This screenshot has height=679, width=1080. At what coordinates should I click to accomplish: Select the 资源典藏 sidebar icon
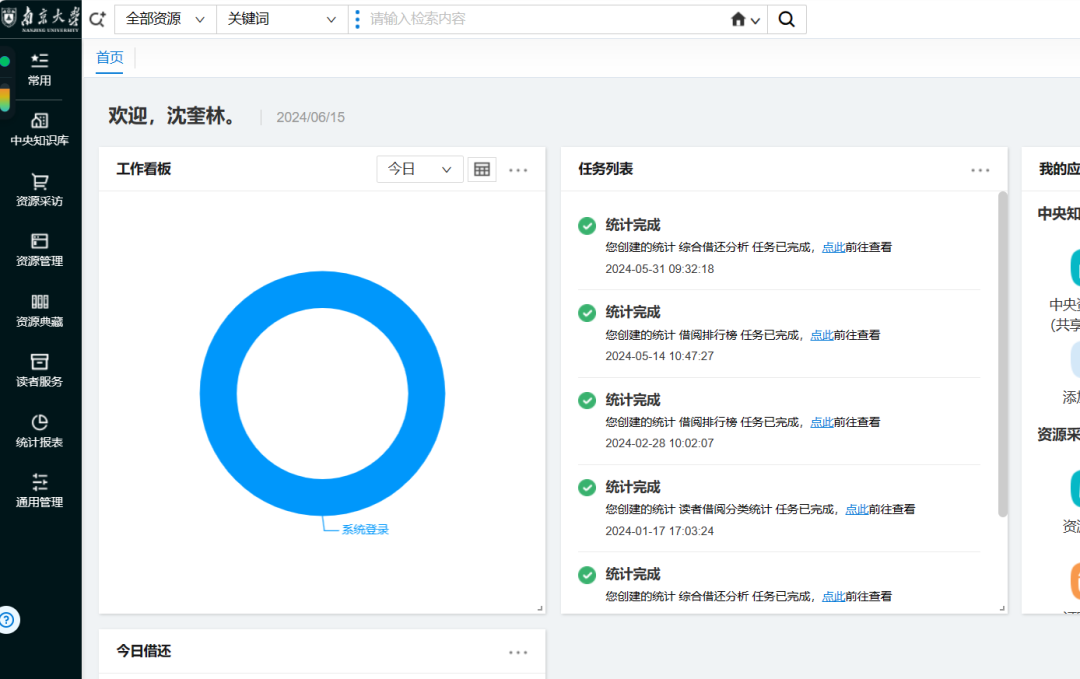point(40,310)
